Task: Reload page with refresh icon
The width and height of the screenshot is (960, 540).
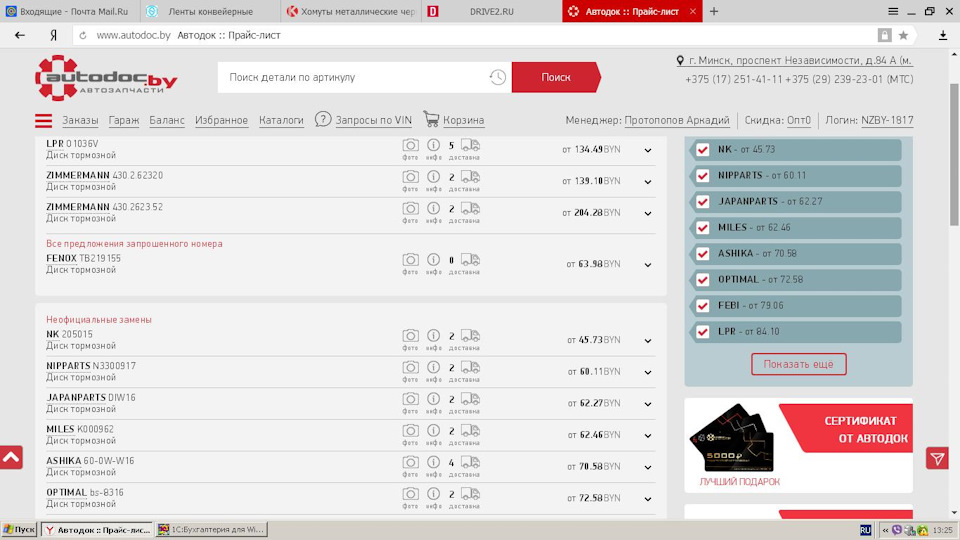Action: pos(83,36)
